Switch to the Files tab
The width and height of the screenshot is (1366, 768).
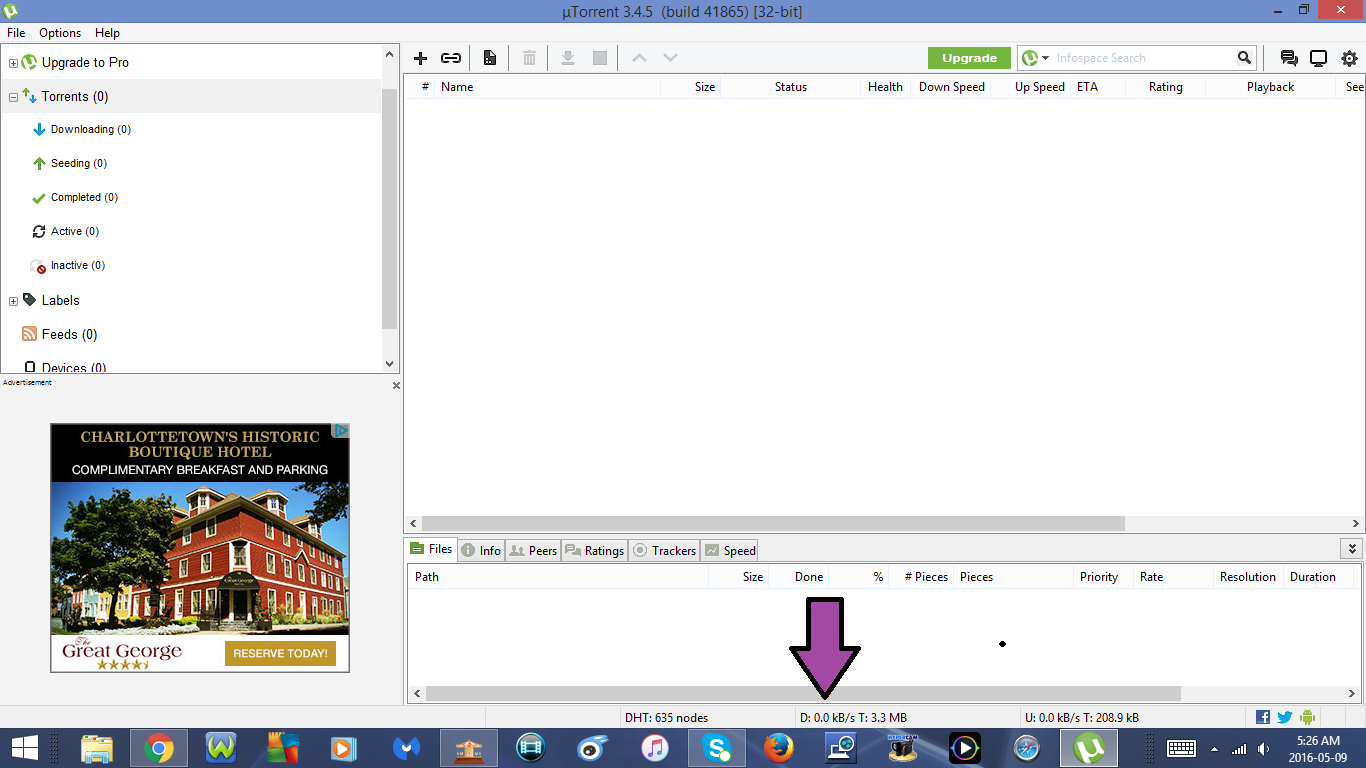(431, 549)
